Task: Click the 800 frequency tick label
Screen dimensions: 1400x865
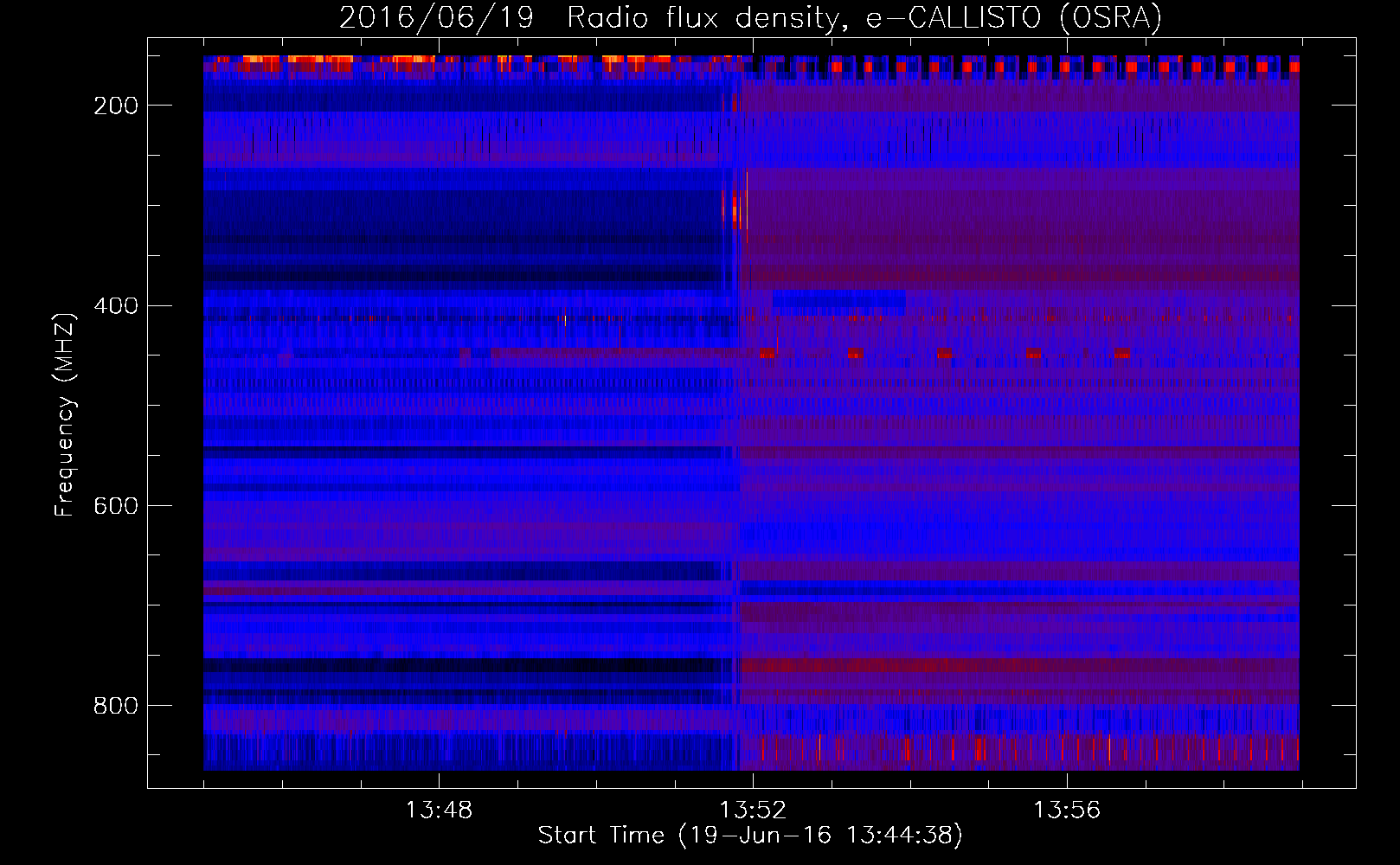Action: (x=116, y=706)
